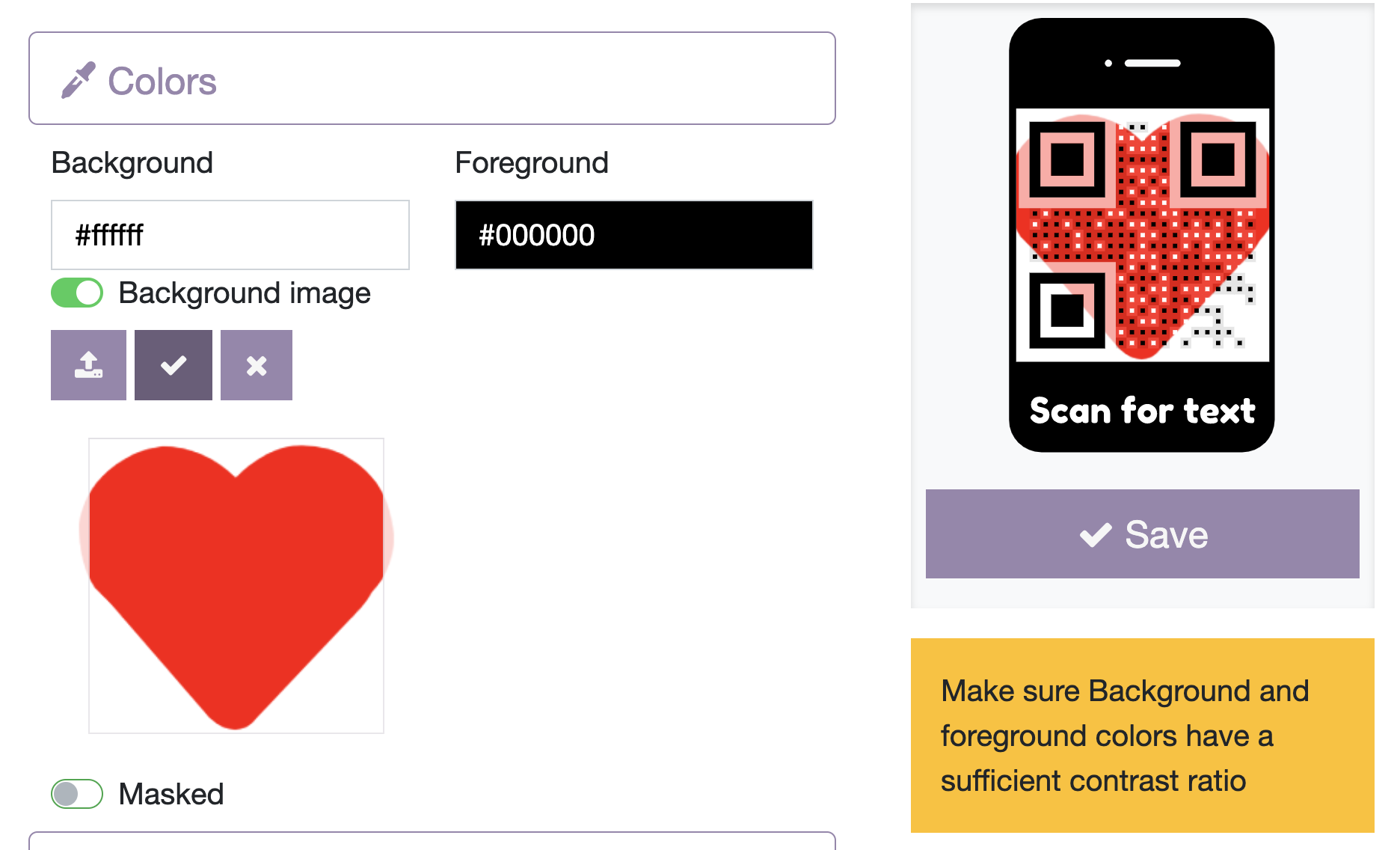Image resolution: width=1400 pixels, height=850 pixels.
Task: Collapse the Colors section header
Action: tap(432, 79)
